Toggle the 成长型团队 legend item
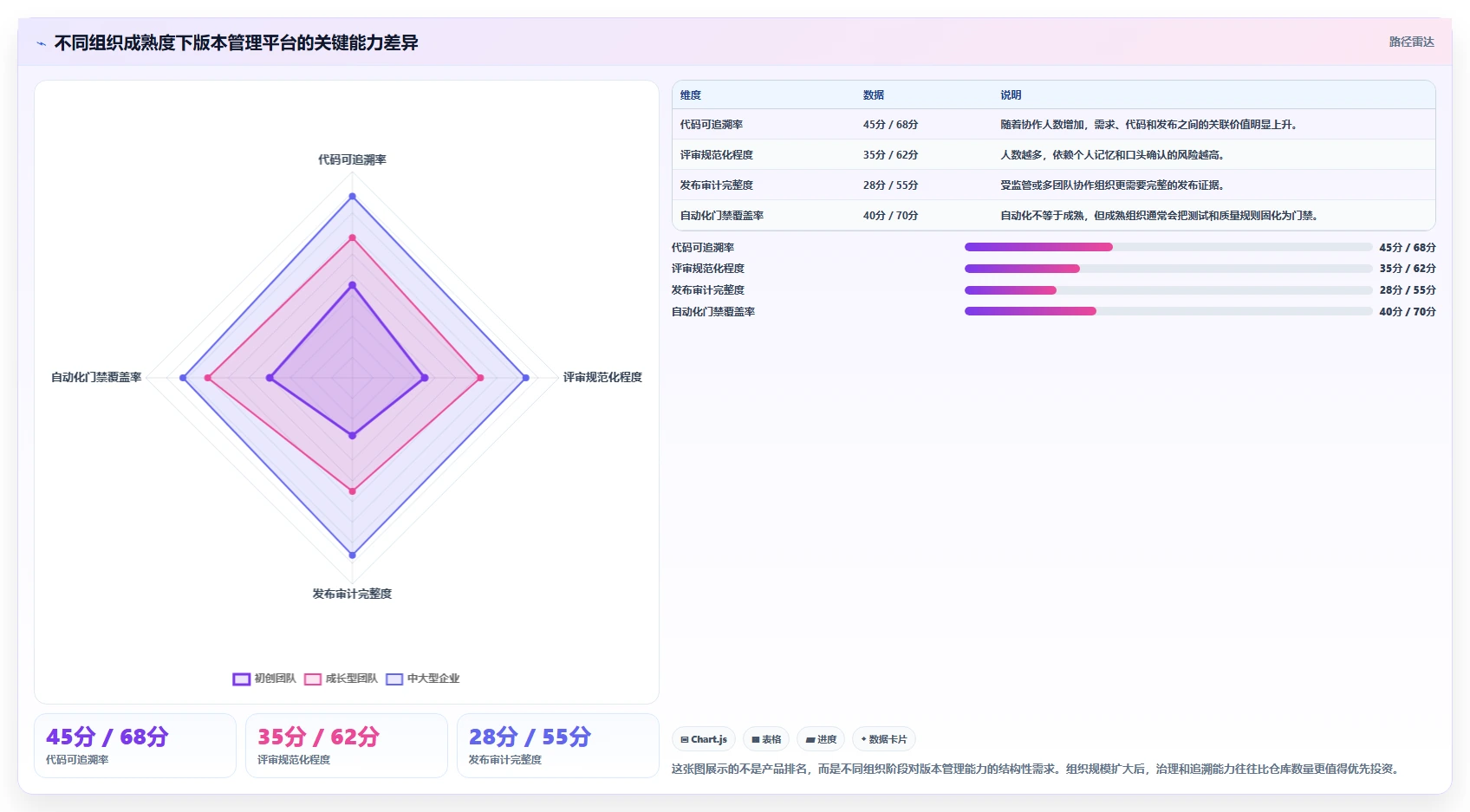 pyautogui.click(x=341, y=679)
